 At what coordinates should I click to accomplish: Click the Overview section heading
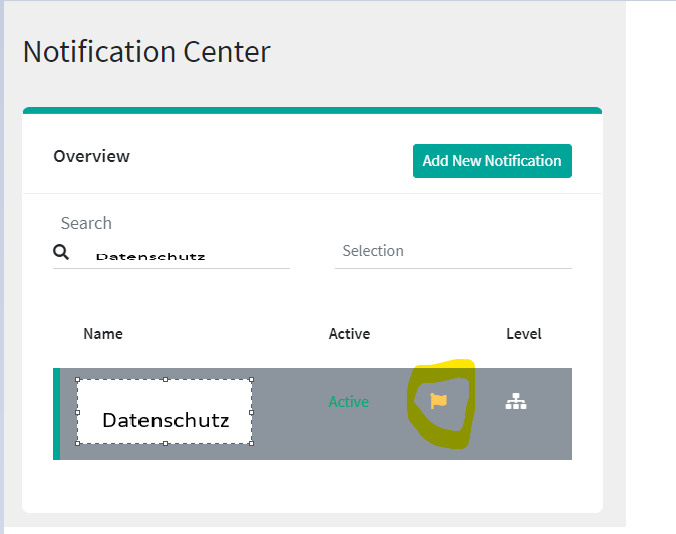tap(91, 156)
